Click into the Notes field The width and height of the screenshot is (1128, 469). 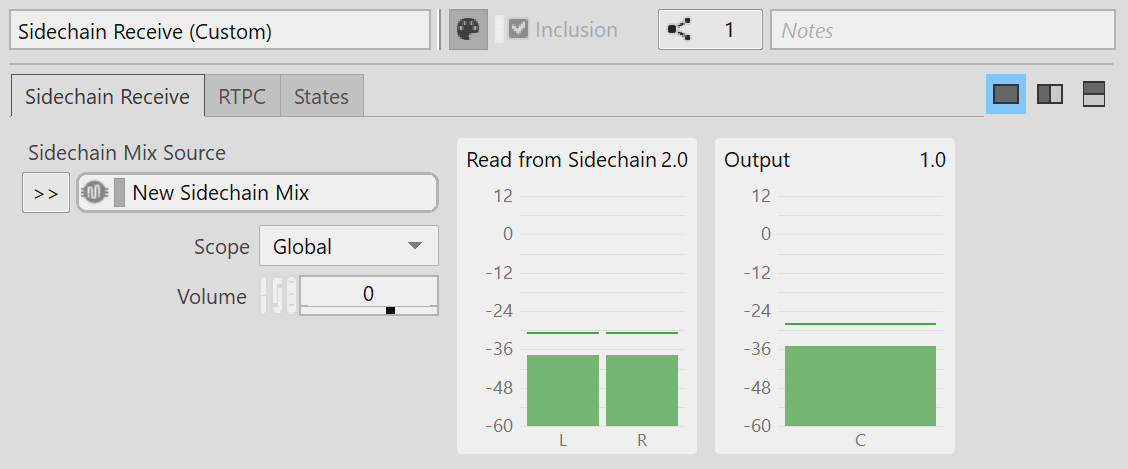click(942, 30)
